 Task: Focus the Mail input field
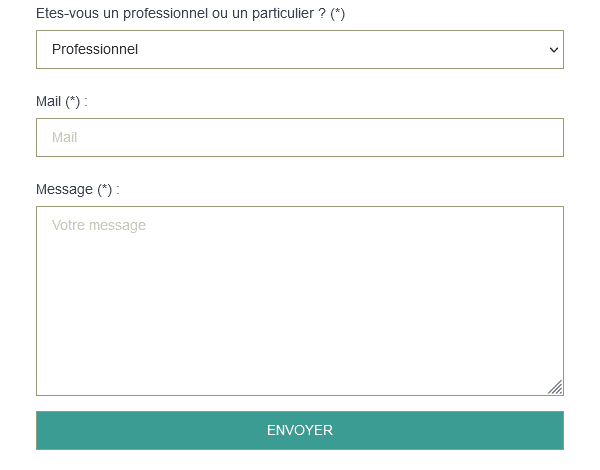click(299, 137)
